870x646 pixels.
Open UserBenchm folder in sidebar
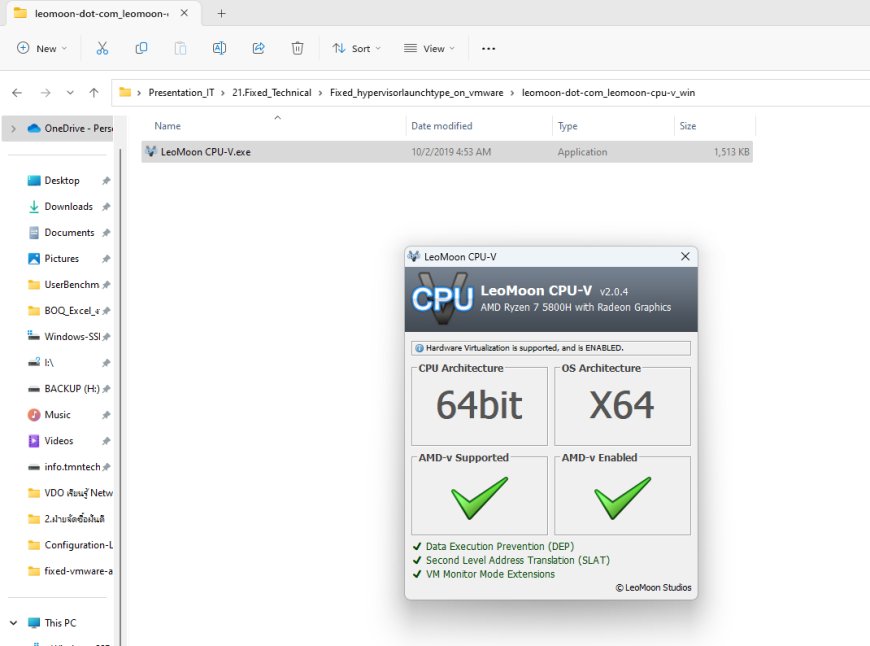72,285
